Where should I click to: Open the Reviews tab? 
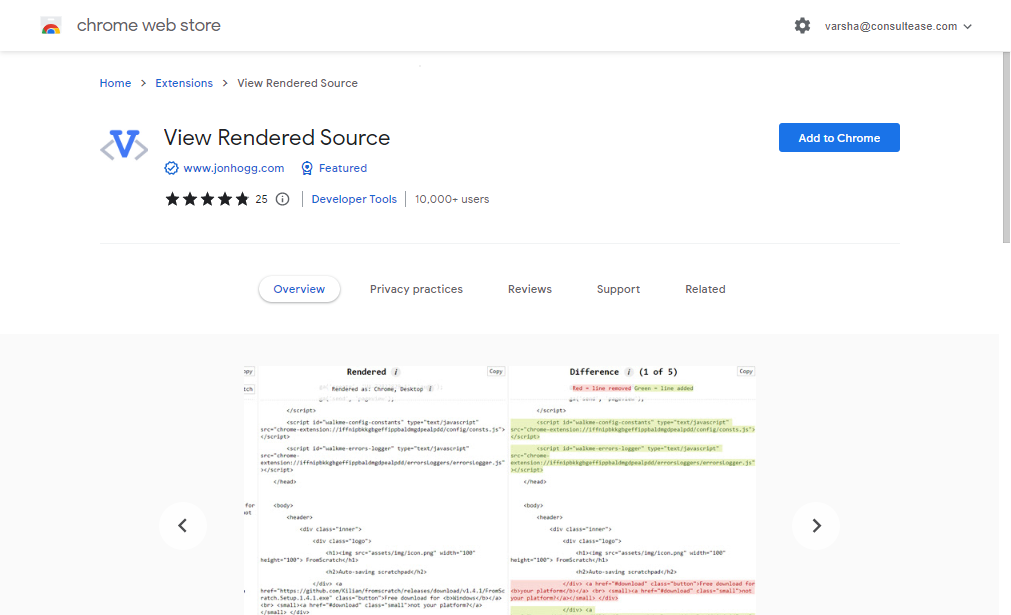[x=530, y=289]
